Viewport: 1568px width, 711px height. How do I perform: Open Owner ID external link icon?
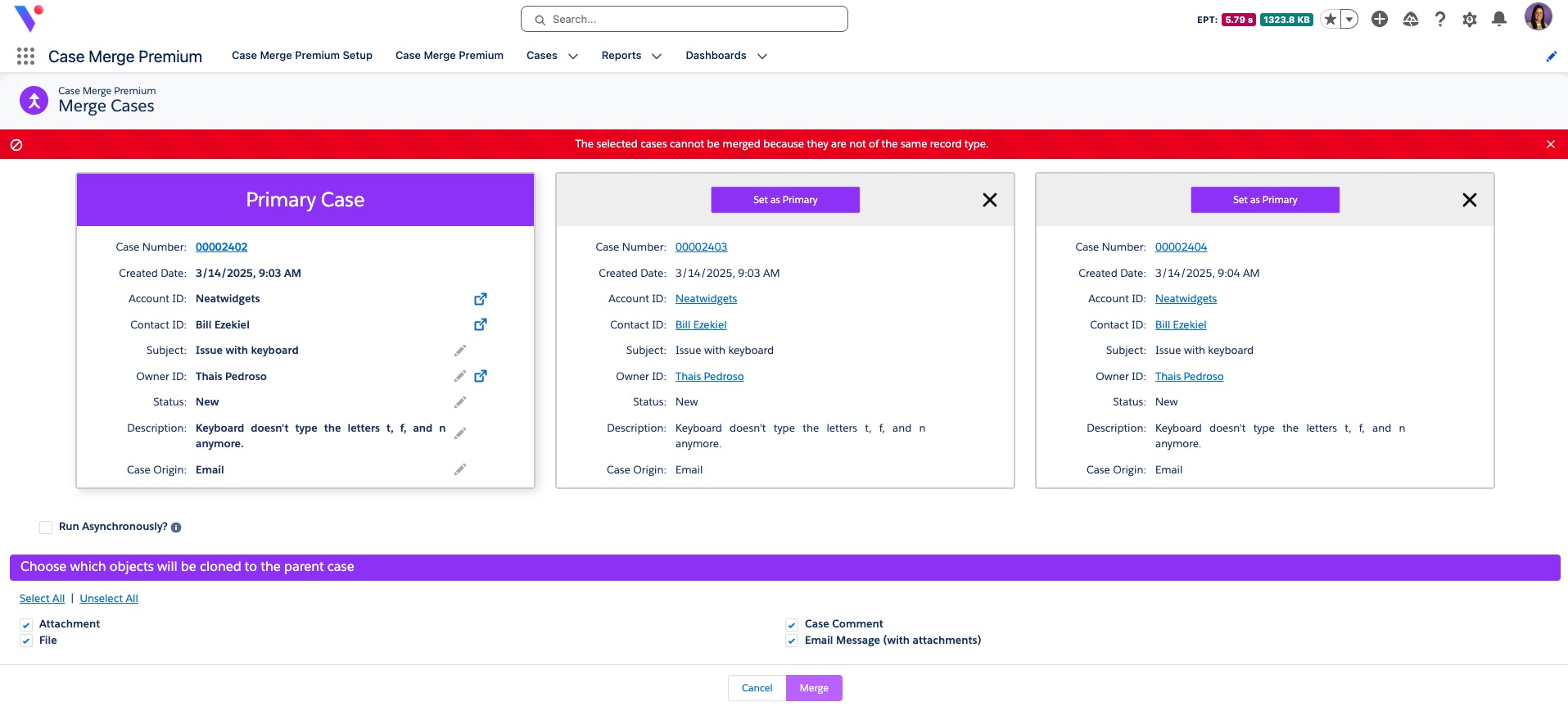click(481, 376)
